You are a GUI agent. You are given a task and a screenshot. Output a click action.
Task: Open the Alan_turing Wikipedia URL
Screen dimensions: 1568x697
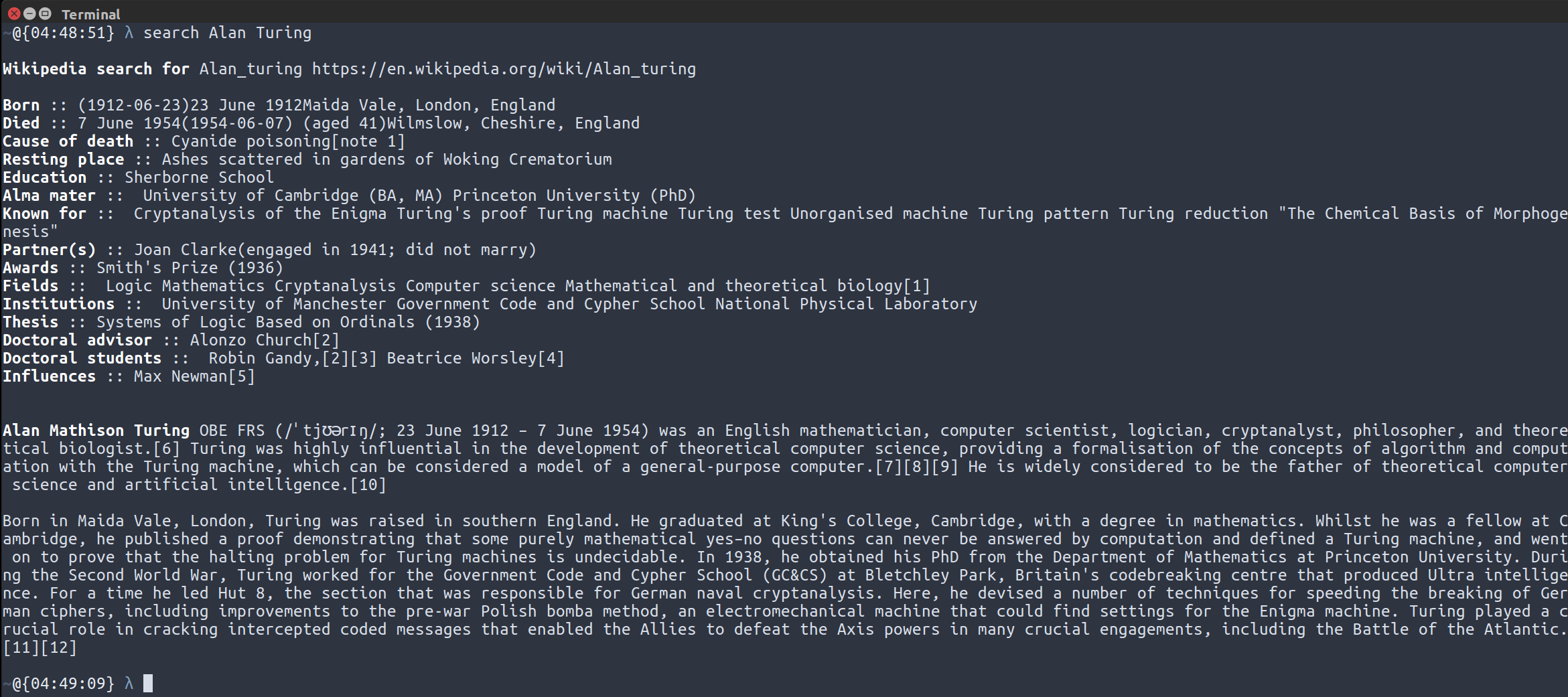[501, 68]
